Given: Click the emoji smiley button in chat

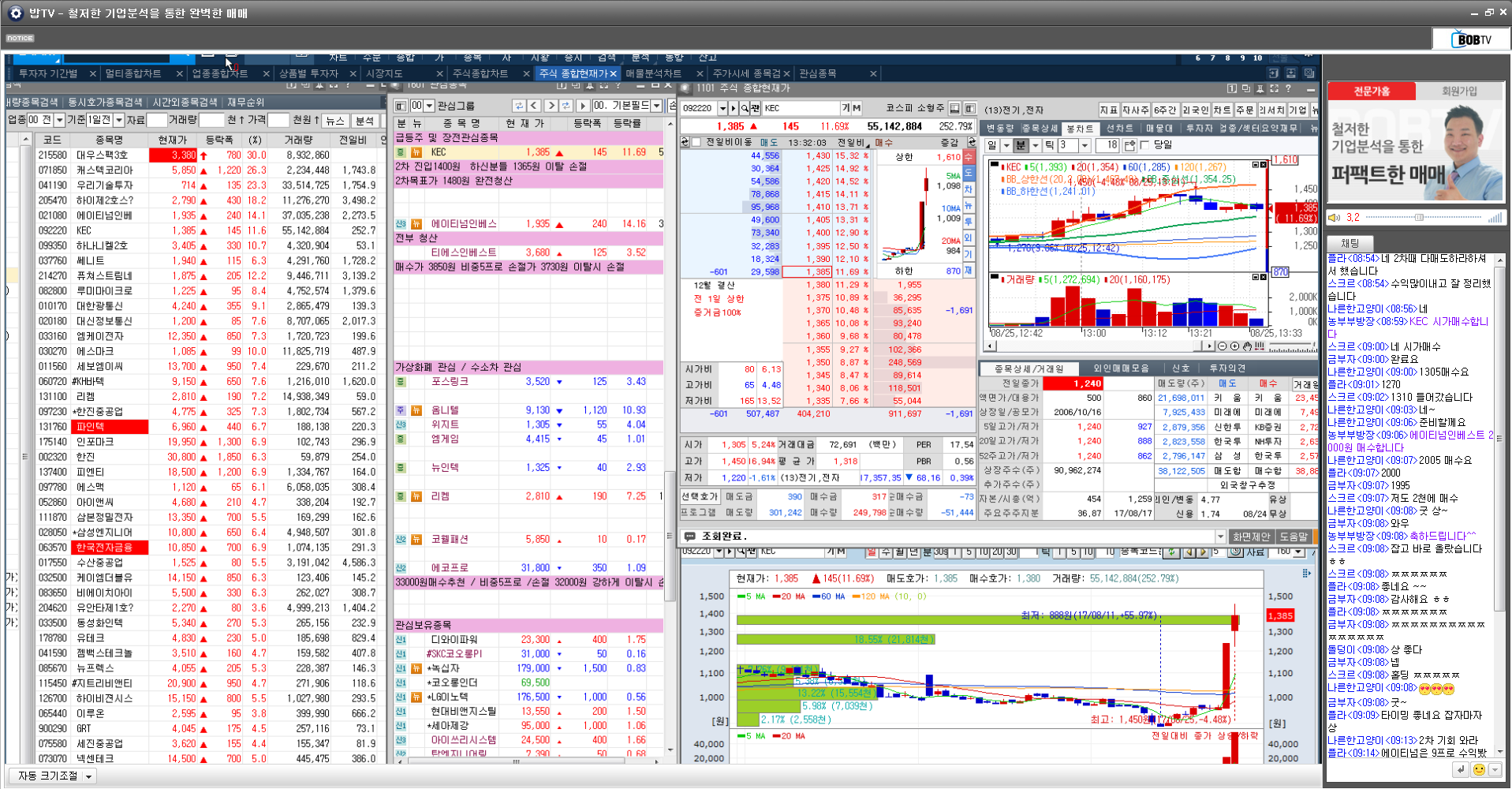Looking at the screenshot, I should tap(1479, 769).
